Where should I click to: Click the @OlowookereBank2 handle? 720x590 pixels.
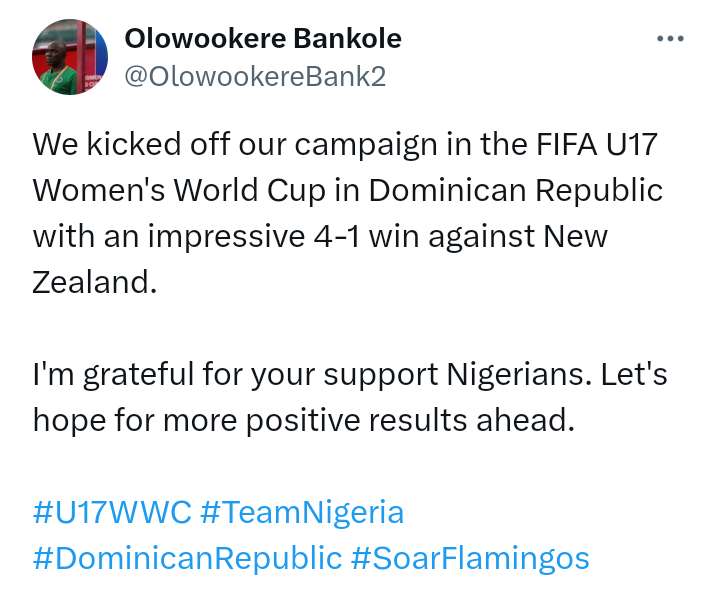(254, 76)
